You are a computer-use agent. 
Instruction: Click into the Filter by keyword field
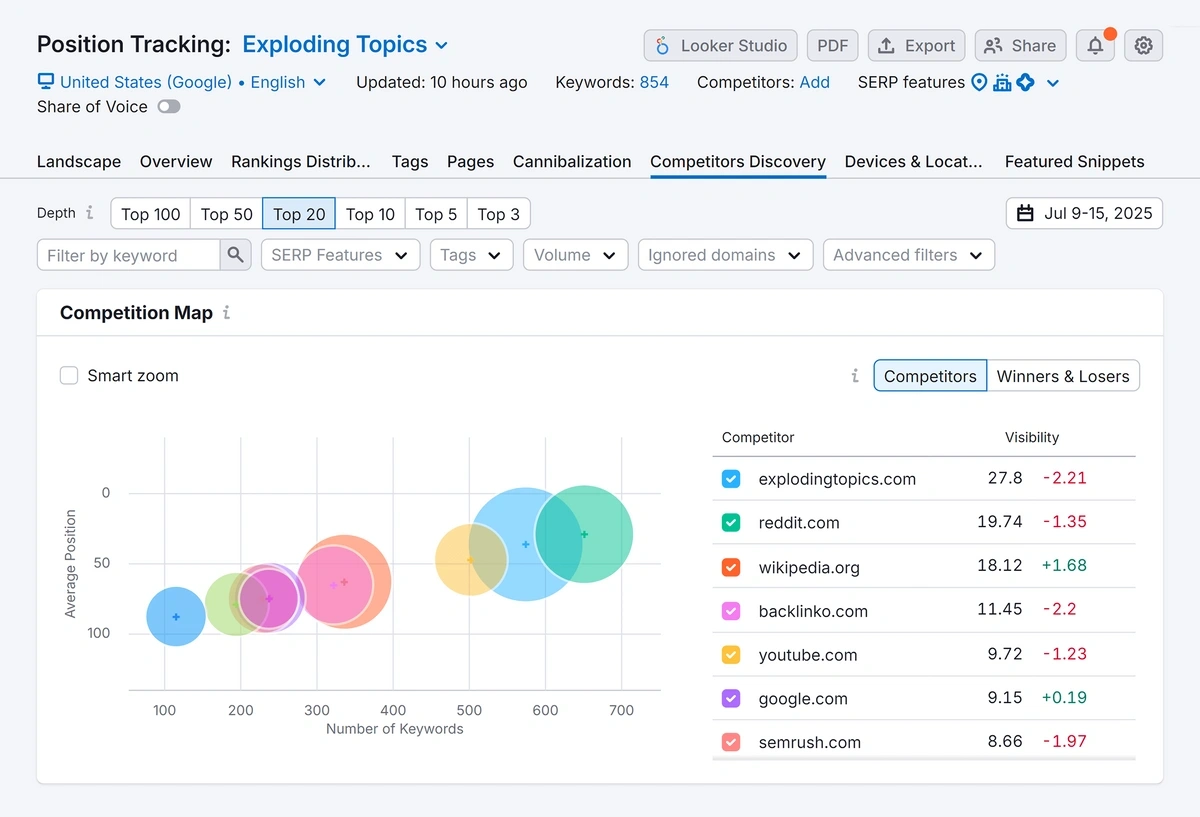(129, 255)
